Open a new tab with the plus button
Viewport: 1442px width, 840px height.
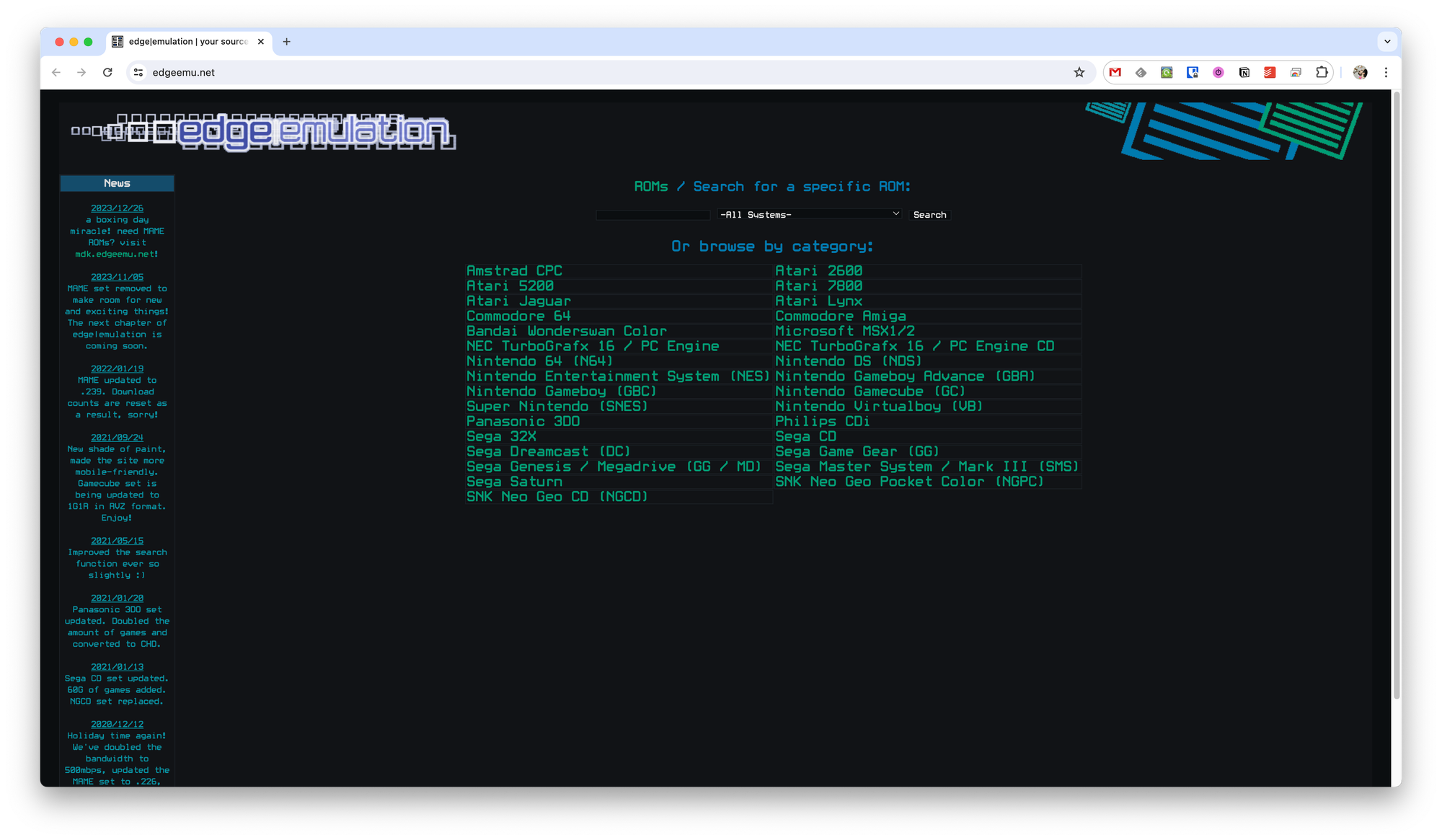click(286, 42)
